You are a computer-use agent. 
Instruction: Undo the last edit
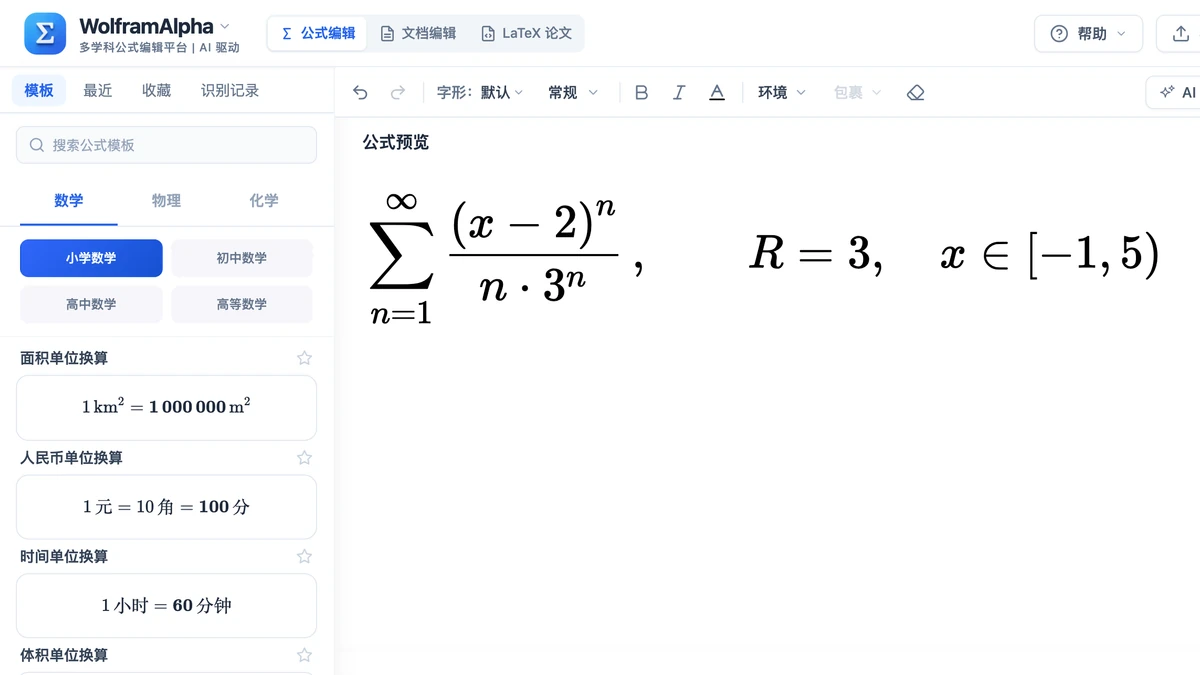coord(361,93)
